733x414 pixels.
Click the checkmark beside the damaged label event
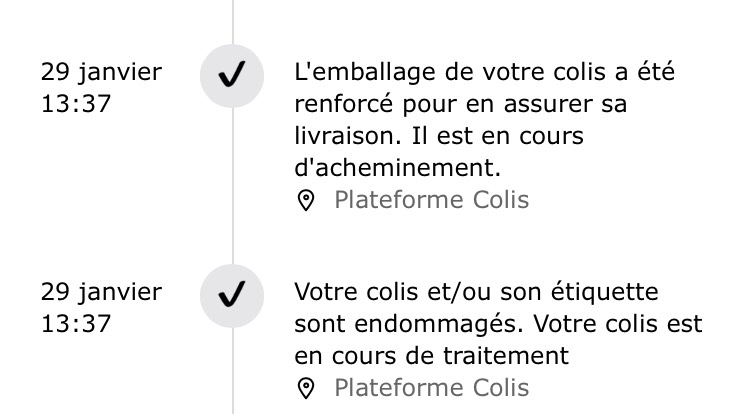(232, 296)
